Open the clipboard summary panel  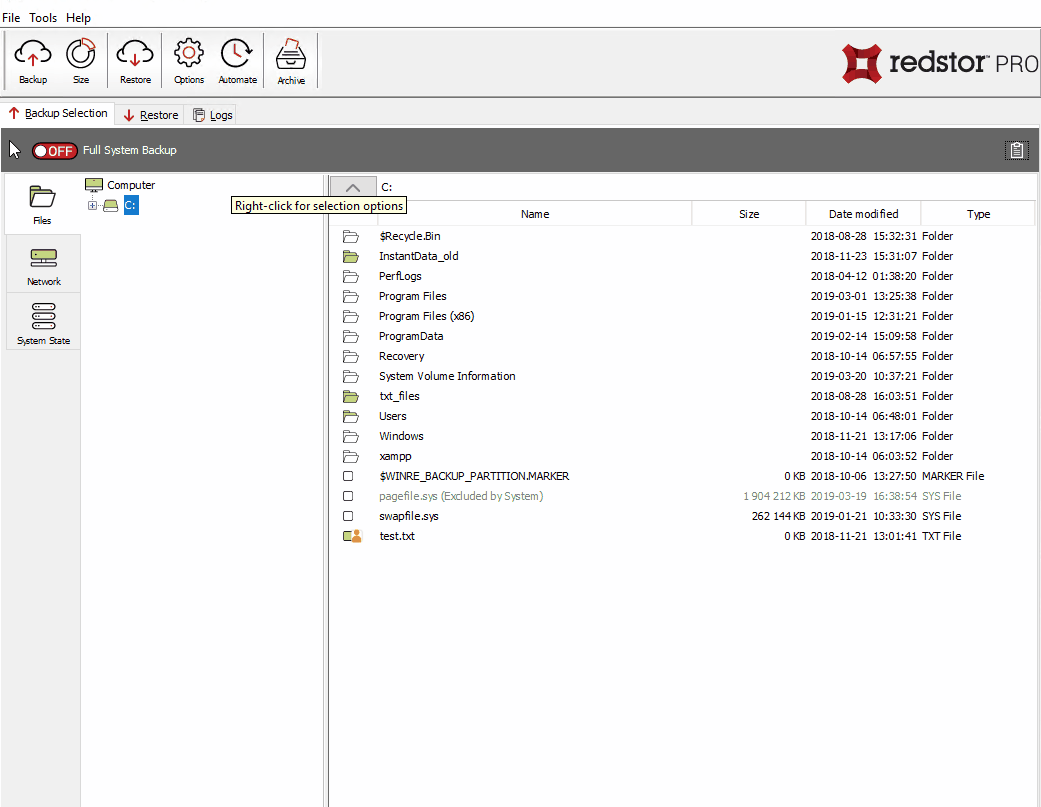(x=1017, y=150)
